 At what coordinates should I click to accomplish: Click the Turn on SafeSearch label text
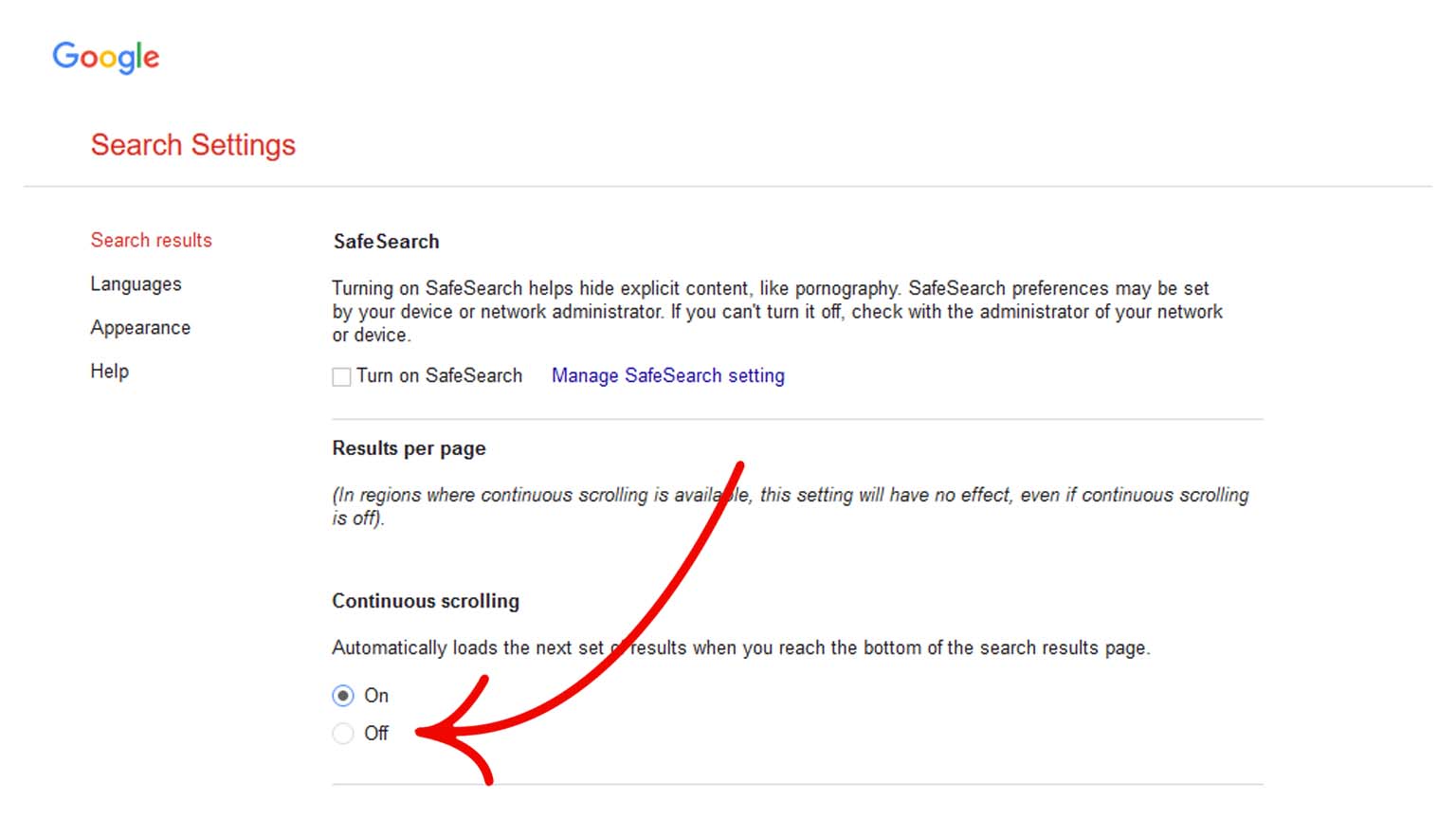439,376
